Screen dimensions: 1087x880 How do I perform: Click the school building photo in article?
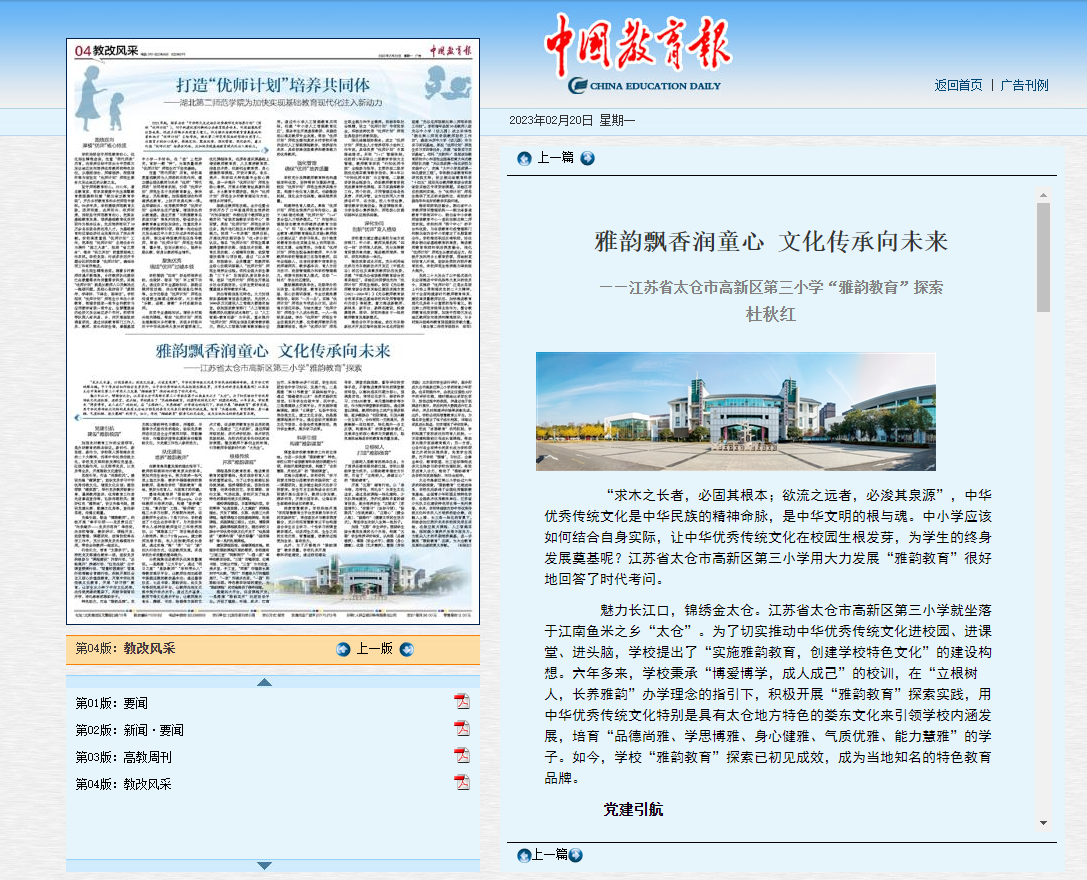tap(736, 411)
